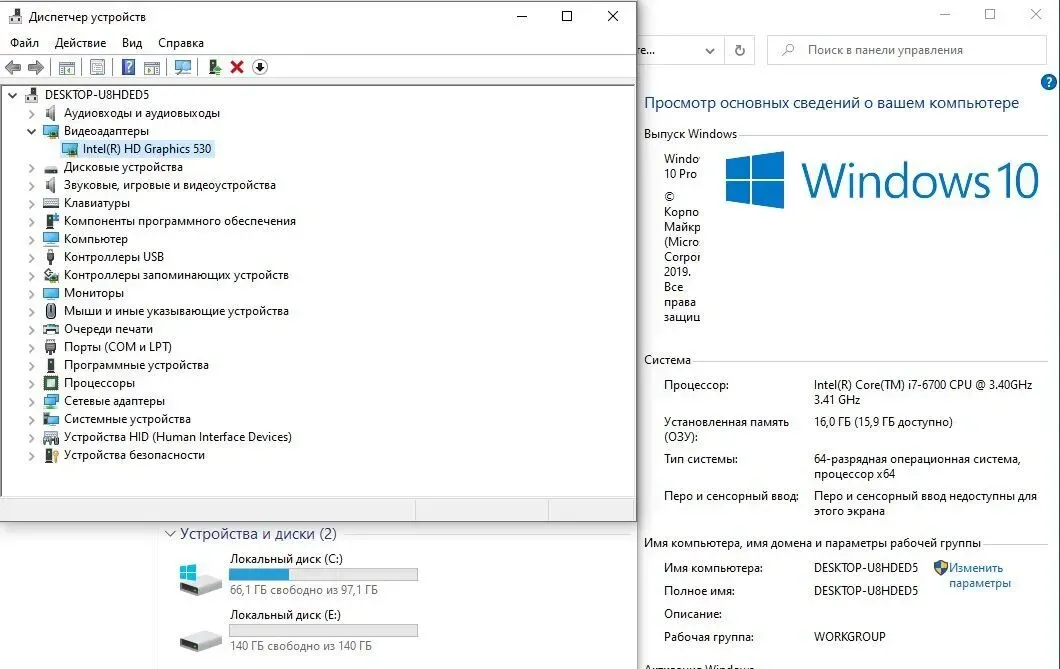Image resolution: width=1060 pixels, height=669 pixels.
Task: Collapse the Видеоадаптеры category
Action: tap(32, 131)
